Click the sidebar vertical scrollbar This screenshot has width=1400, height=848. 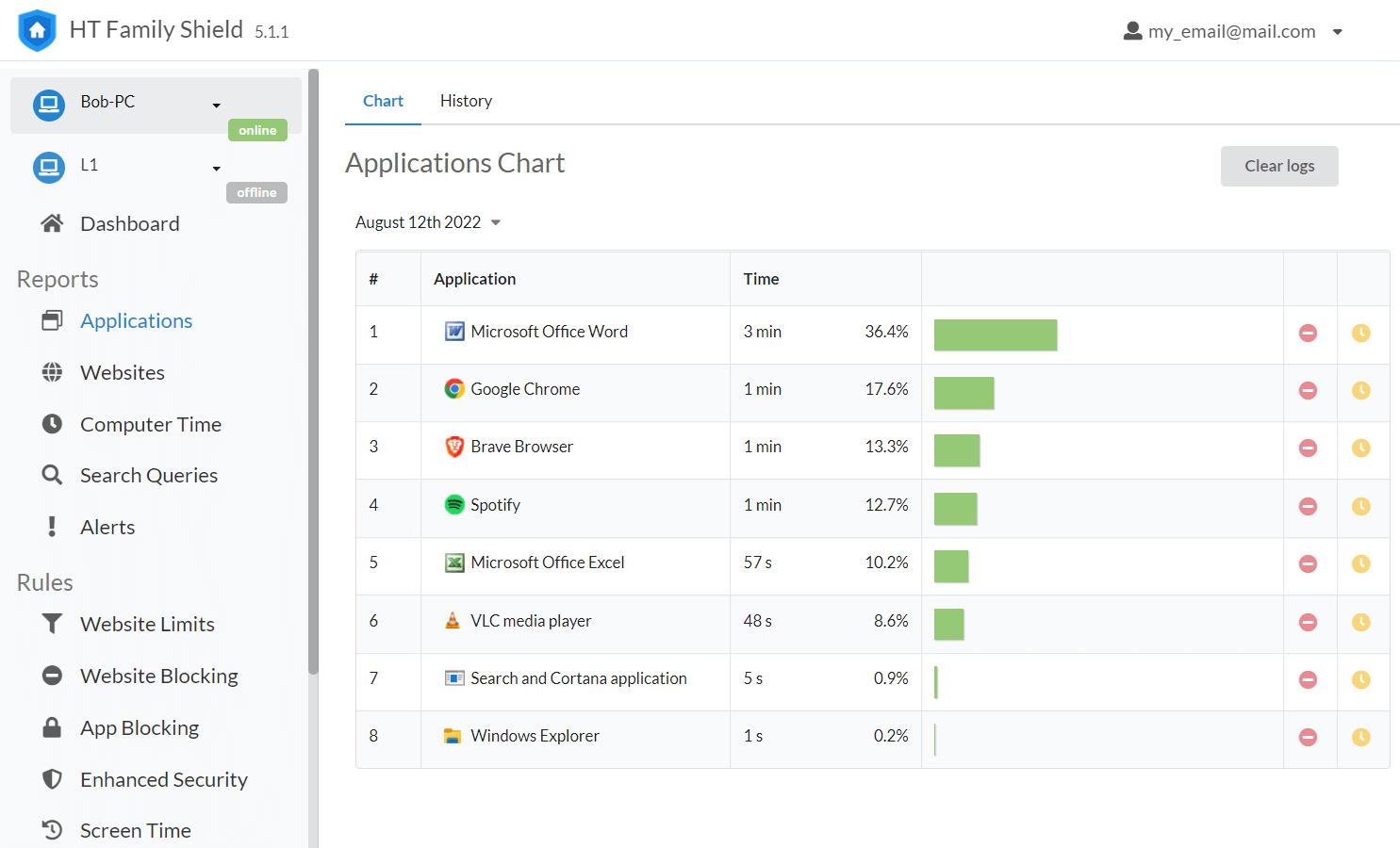(x=313, y=371)
